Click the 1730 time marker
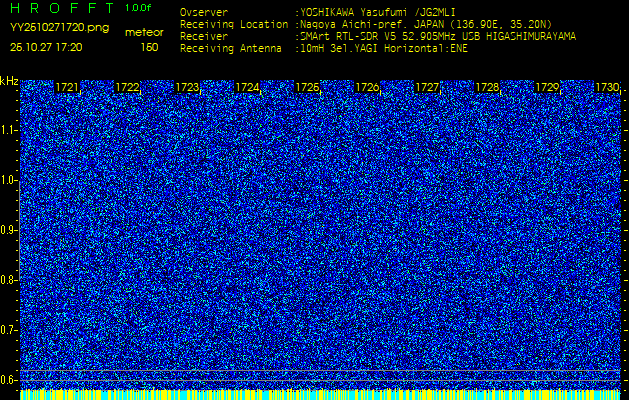Screen dimensions: 629x400 (607, 87)
